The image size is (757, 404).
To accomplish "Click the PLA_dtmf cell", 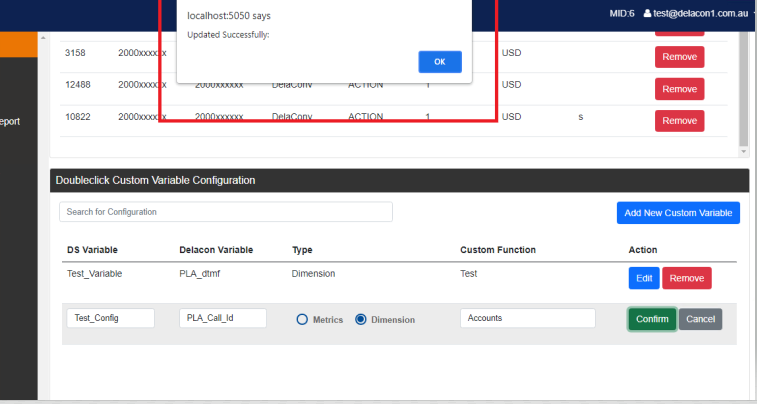I will click(x=200, y=274).
